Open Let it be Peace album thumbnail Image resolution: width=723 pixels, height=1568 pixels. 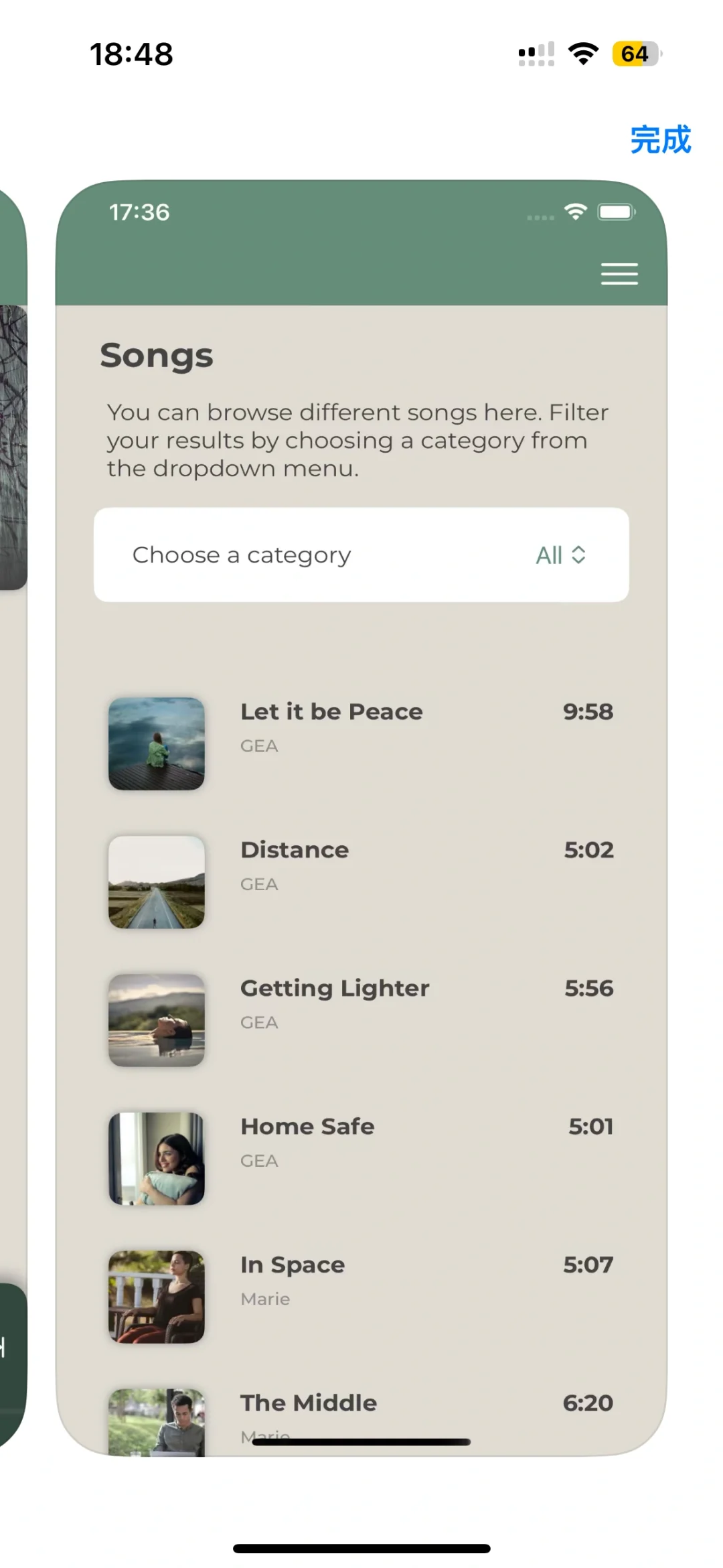click(x=157, y=743)
